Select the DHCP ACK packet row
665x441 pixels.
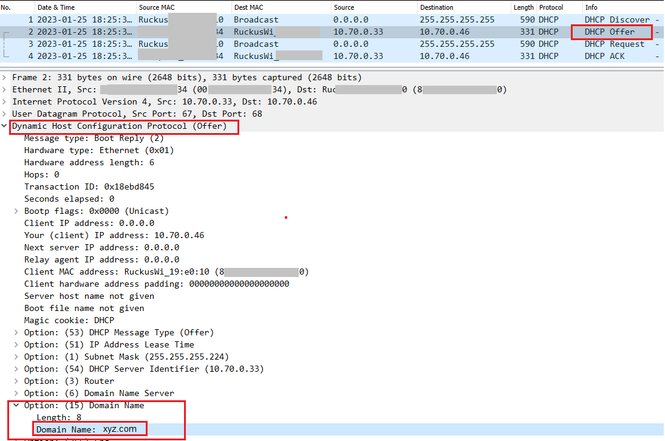(x=300, y=56)
